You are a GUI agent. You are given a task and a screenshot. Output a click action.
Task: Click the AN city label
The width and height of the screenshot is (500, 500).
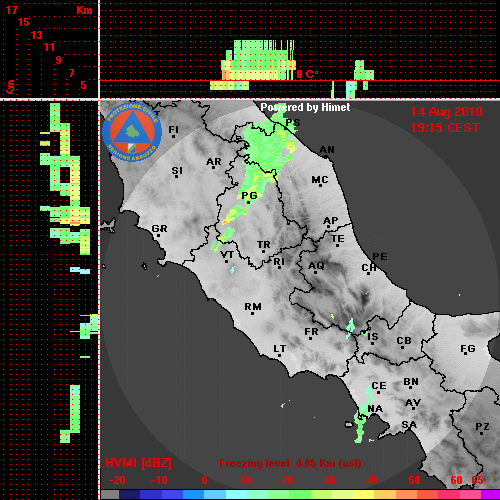click(x=327, y=150)
